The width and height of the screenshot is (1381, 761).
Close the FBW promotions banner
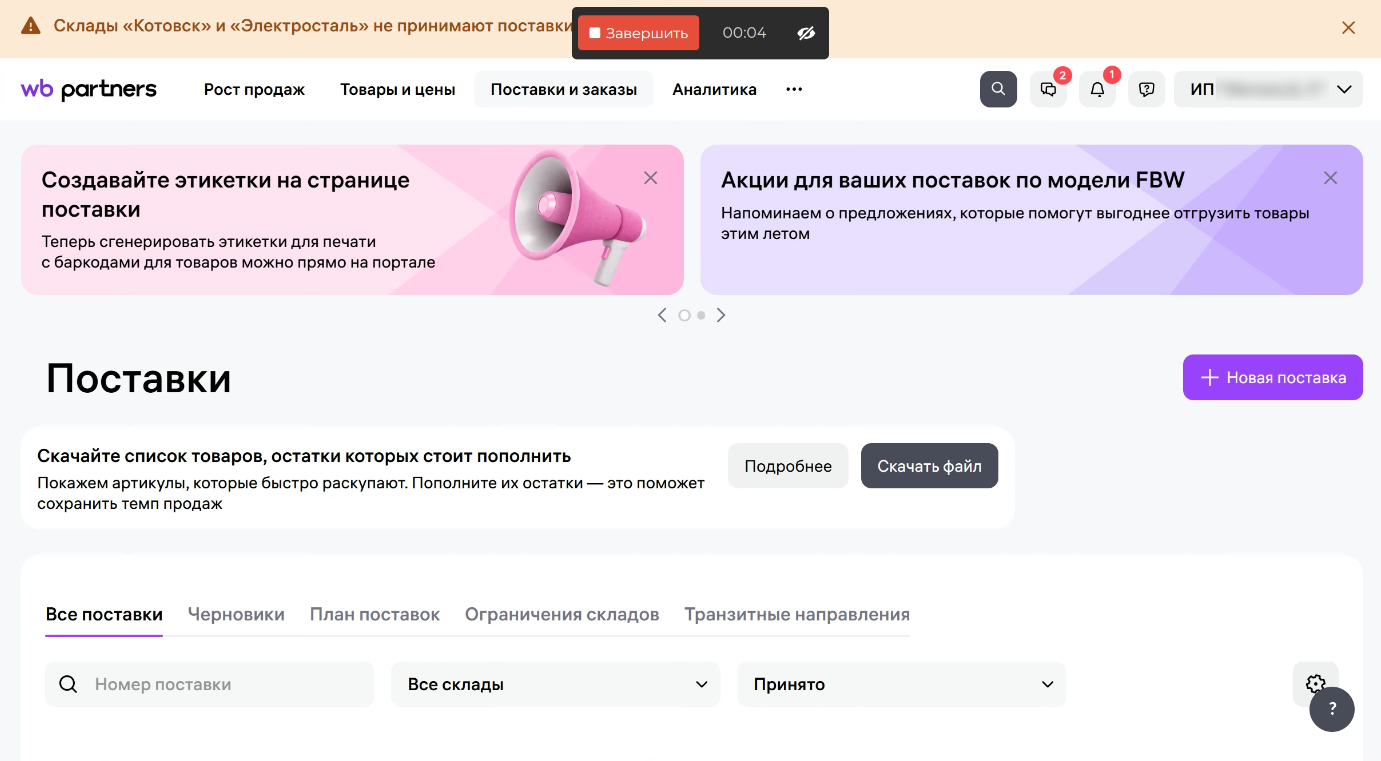click(1330, 178)
